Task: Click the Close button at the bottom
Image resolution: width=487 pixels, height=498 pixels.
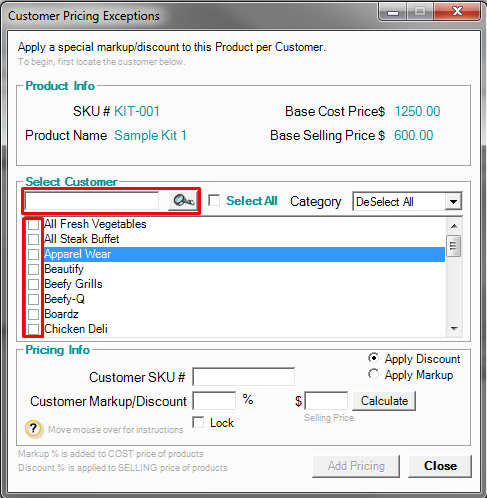Action: (x=440, y=466)
